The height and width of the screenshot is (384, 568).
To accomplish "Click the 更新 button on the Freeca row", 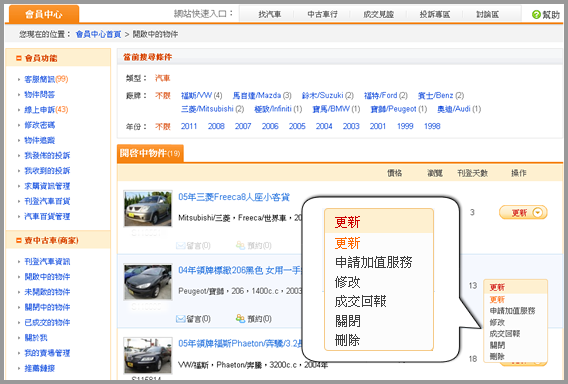I will 519,213.
